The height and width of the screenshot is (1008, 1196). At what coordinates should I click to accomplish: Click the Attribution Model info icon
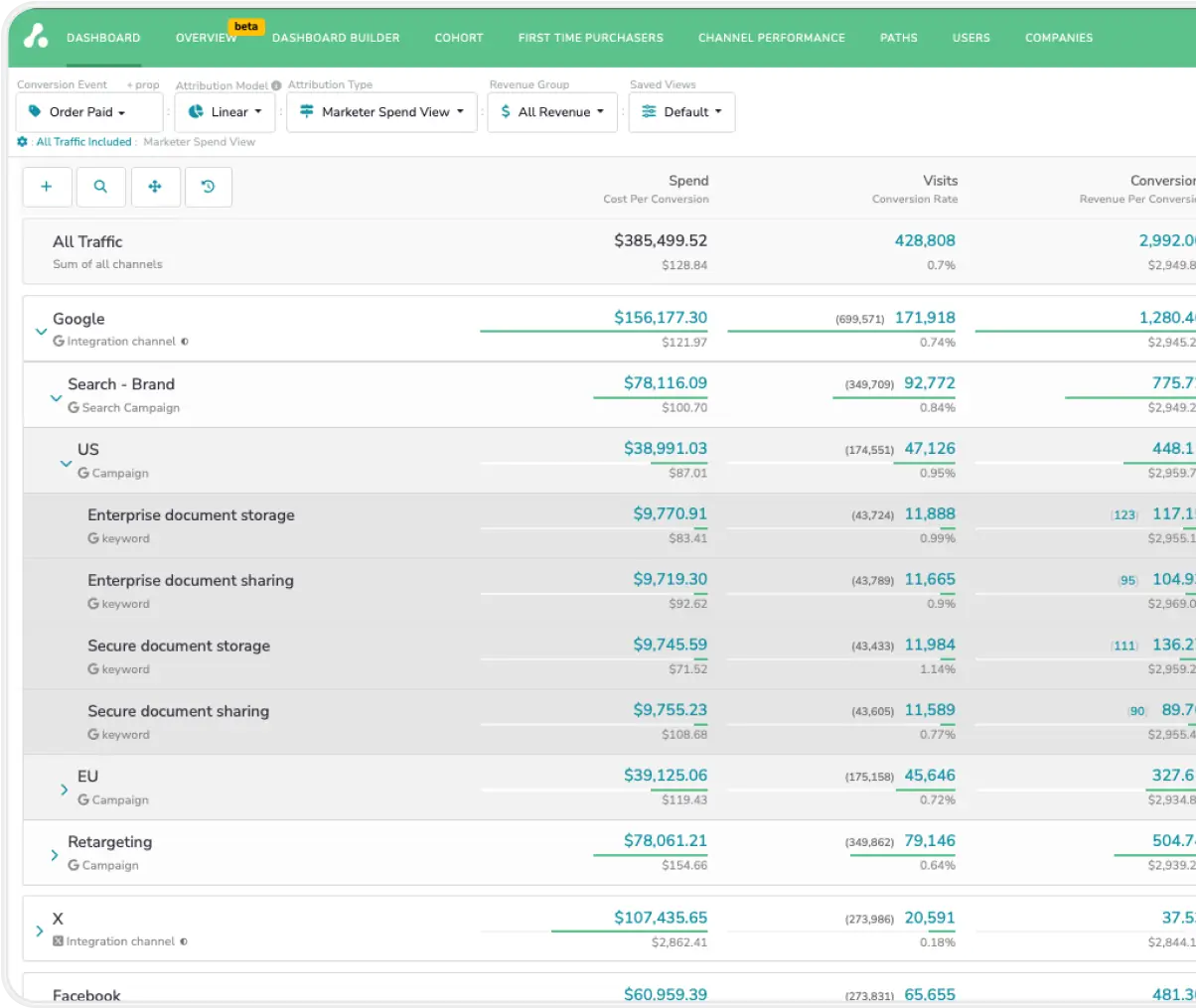pyautogui.click(x=276, y=85)
